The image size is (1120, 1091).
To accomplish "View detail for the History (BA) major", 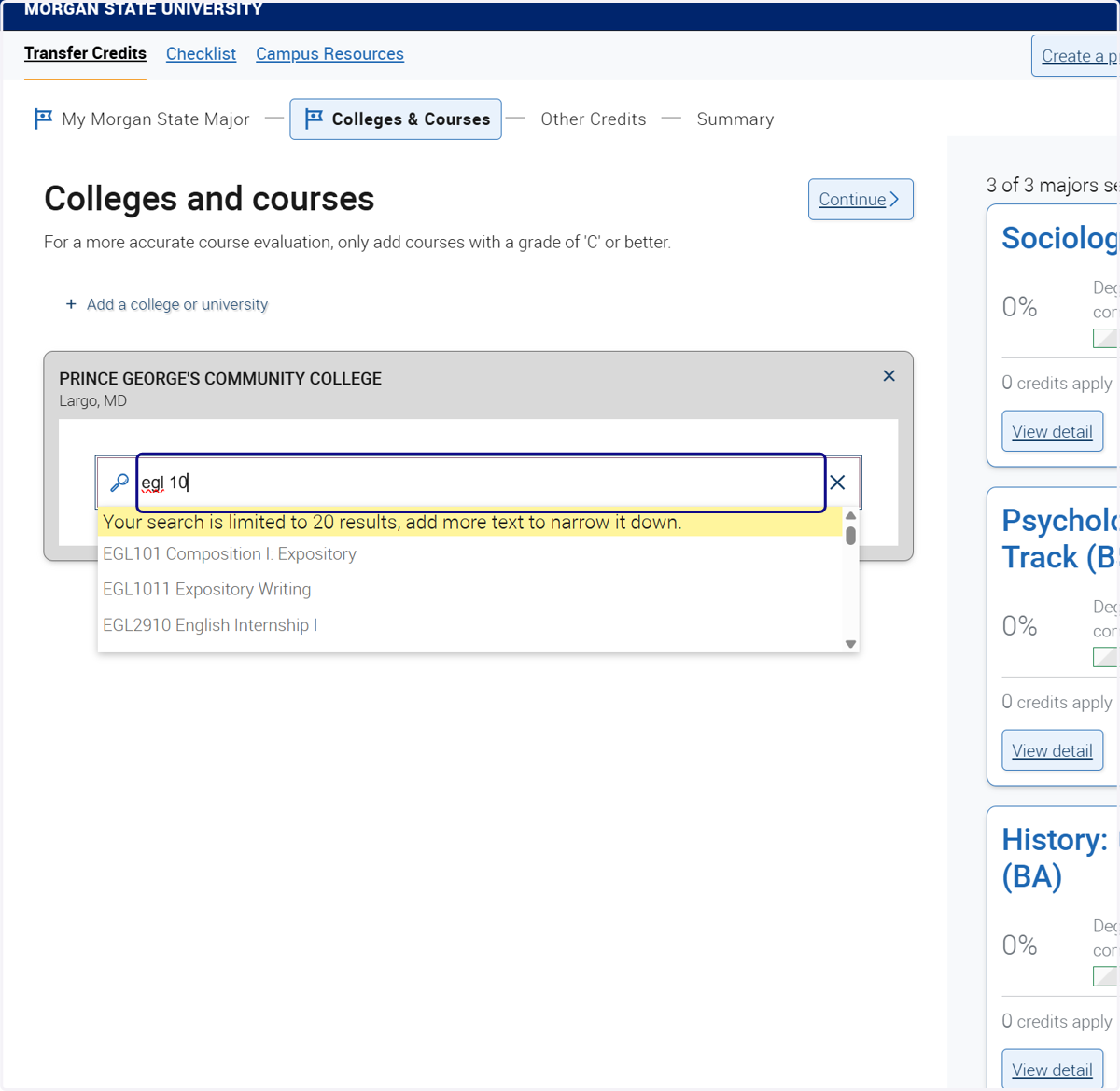I will [x=1052, y=1070].
